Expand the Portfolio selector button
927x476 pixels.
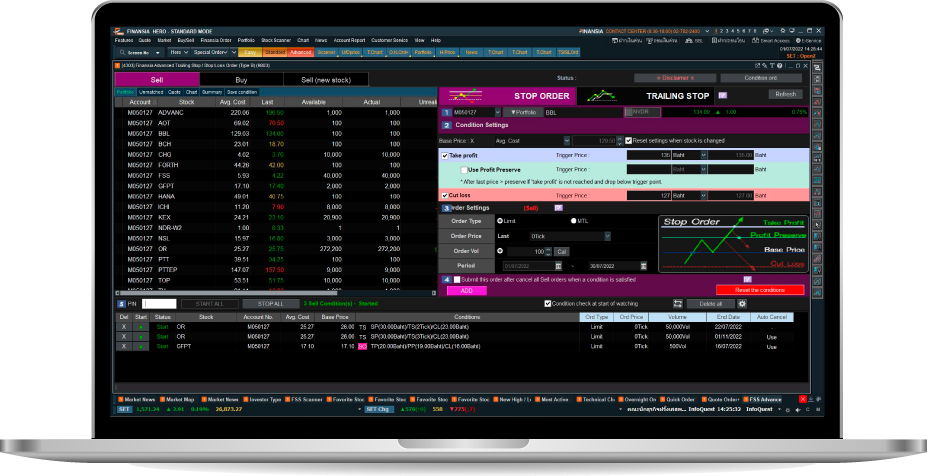523,112
